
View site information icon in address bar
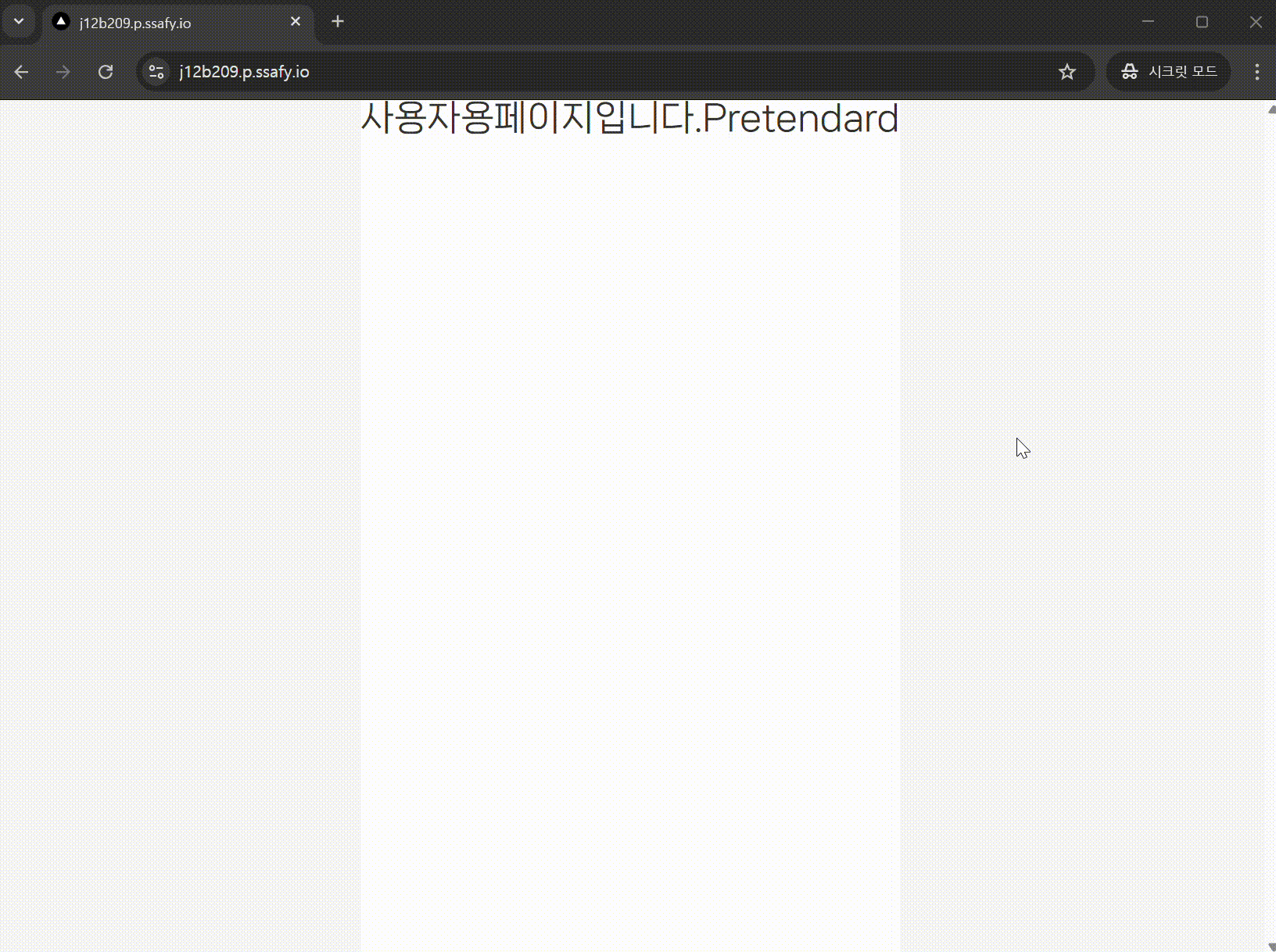(156, 72)
